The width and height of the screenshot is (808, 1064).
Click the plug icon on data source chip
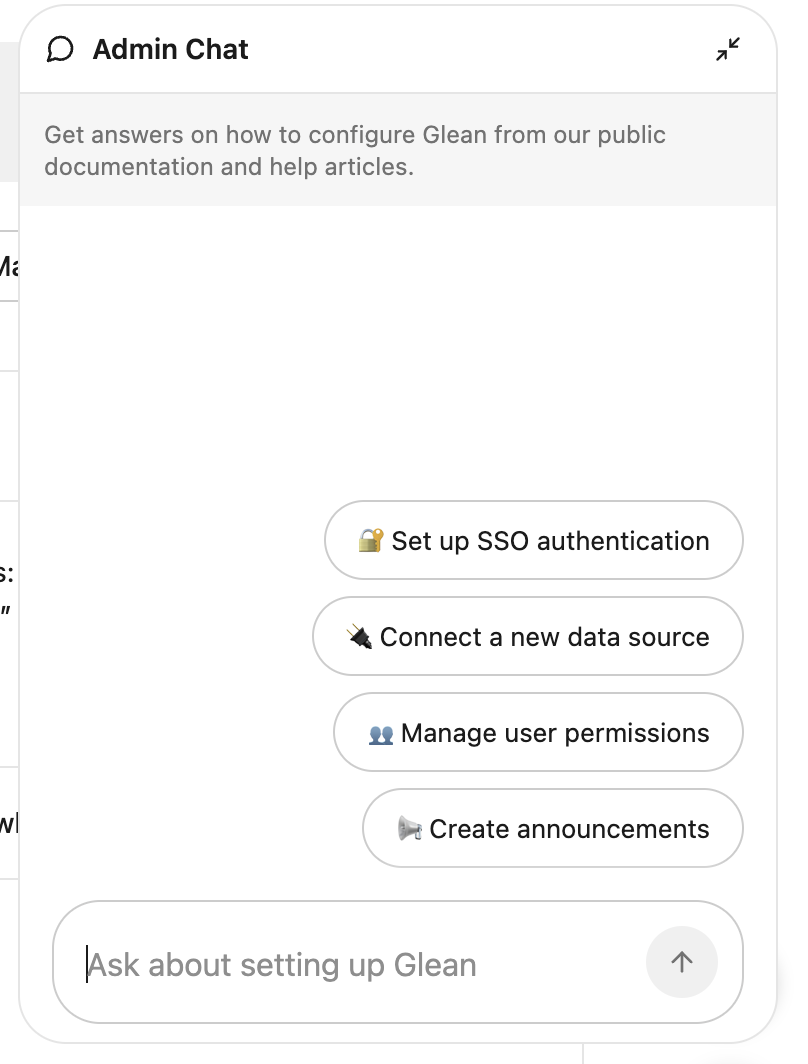(362, 635)
